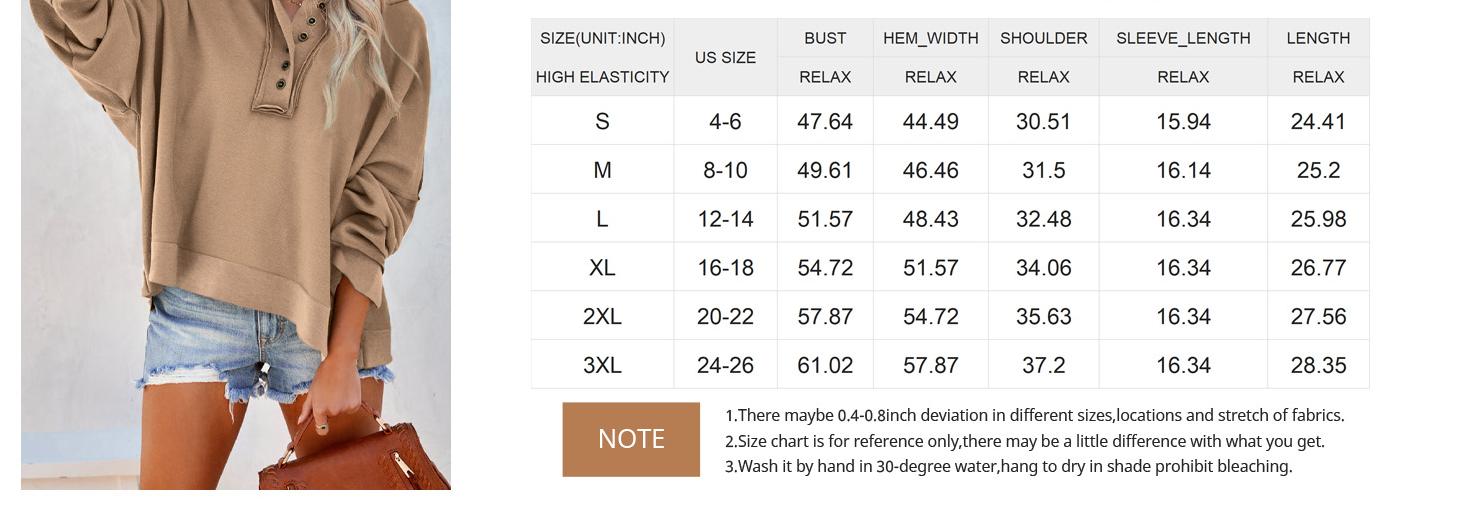Click the 61.02 bust value for 3XL
The image size is (1464, 512).
coord(825,365)
